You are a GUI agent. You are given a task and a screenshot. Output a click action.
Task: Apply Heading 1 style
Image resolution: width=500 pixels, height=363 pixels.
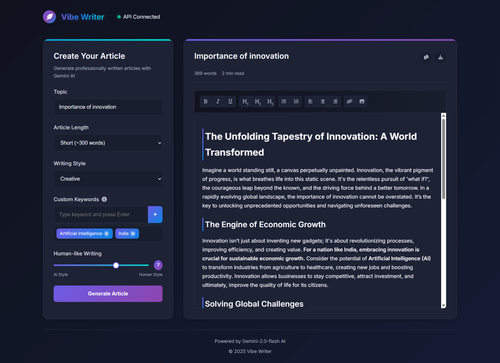click(245, 101)
